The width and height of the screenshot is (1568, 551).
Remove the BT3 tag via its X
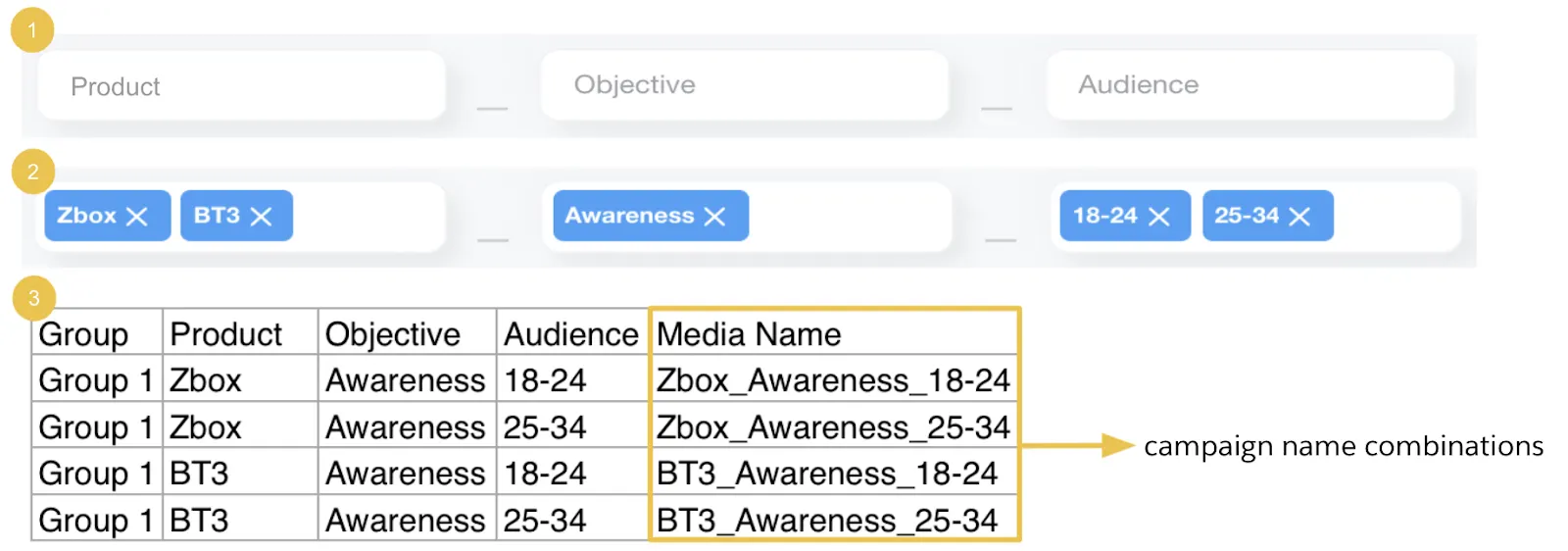pyautogui.click(x=261, y=217)
